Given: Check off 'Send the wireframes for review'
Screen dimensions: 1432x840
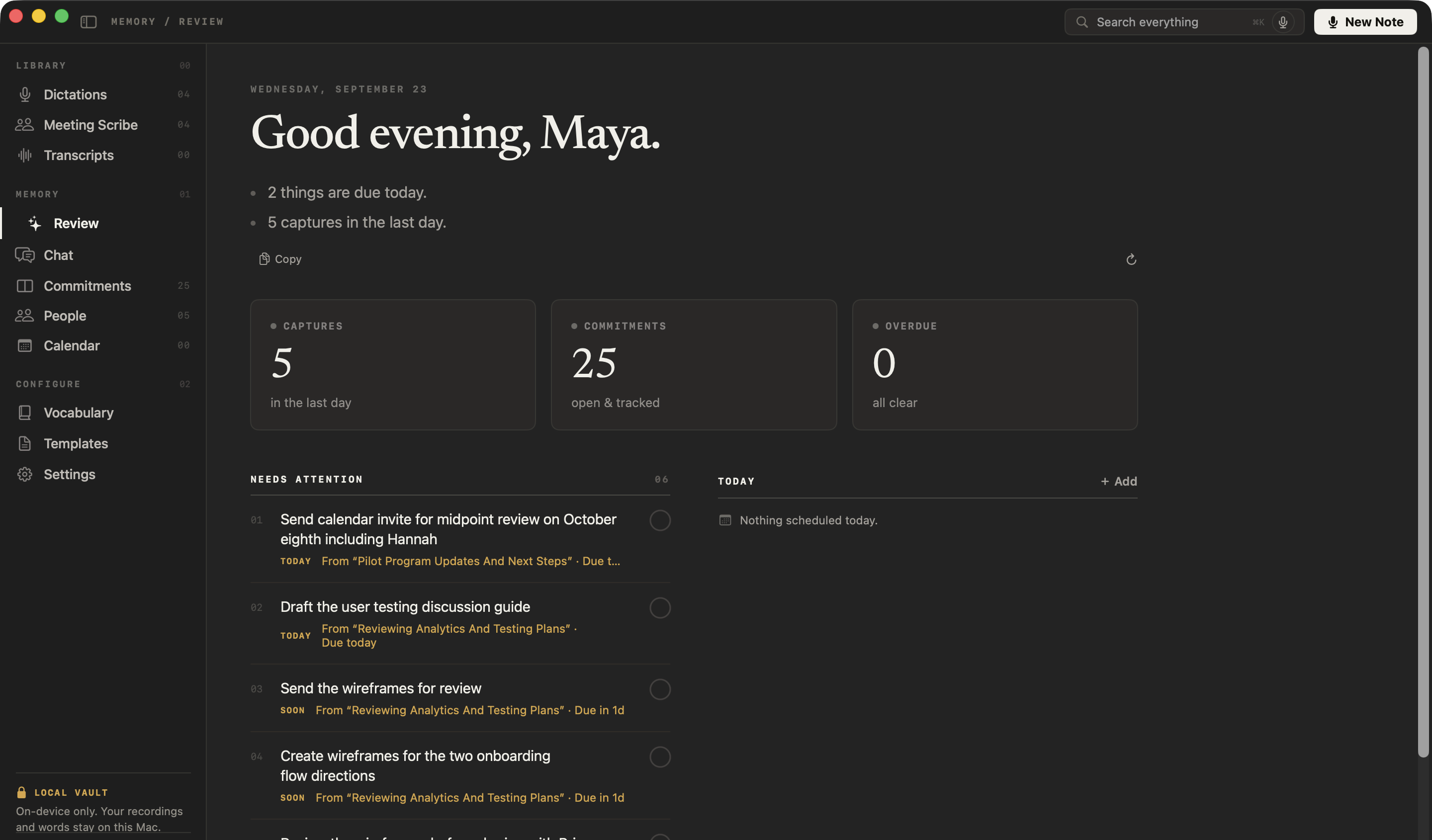Looking at the screenshot, I should pyautogui.click(x=660, y=689).
